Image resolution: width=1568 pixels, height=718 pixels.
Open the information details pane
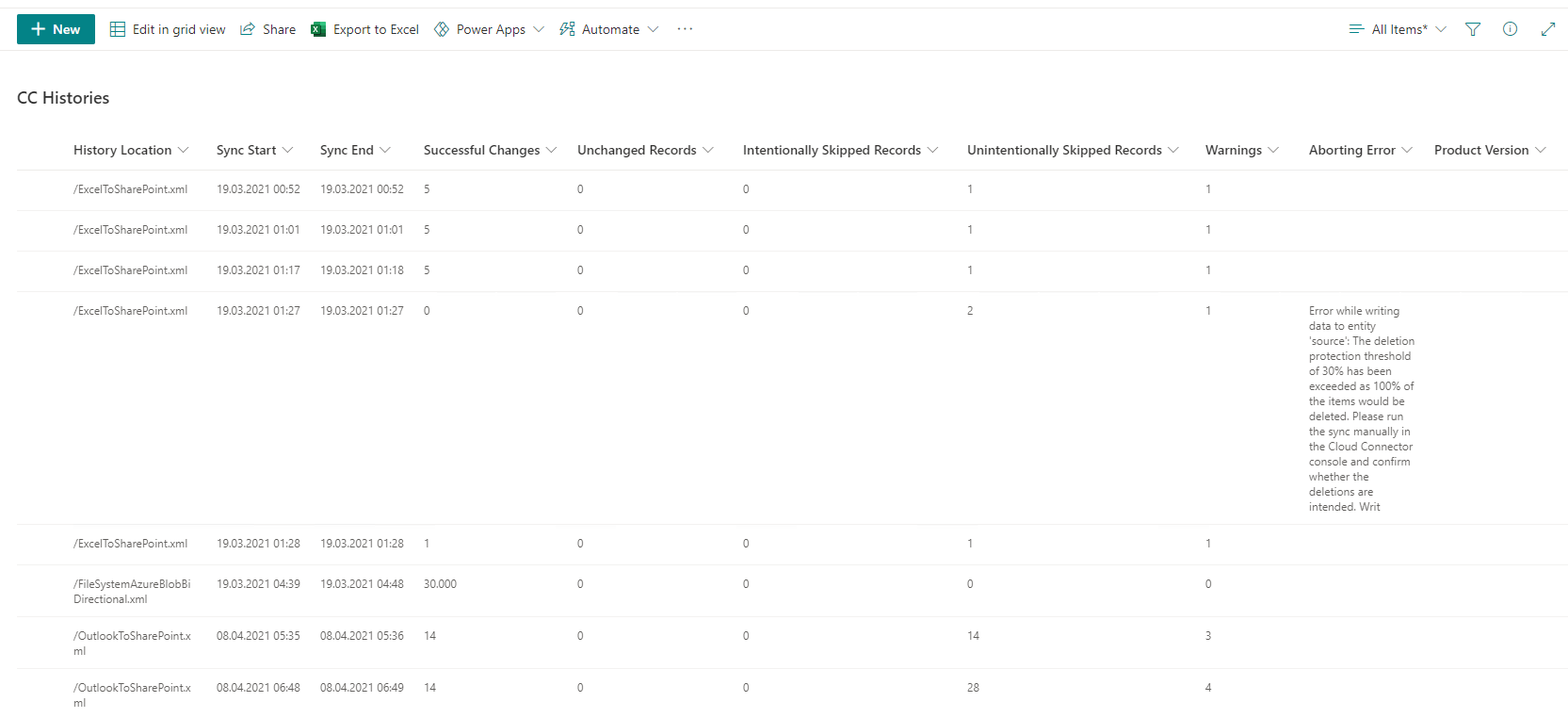pos(1510,29)
